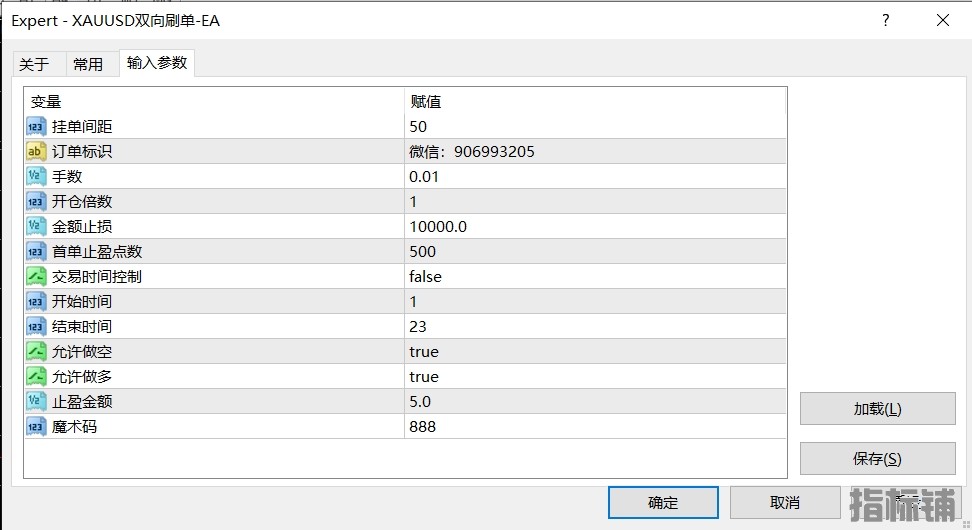
Task: Click the double-type icon beside 手数
Action: coord(36,177)
